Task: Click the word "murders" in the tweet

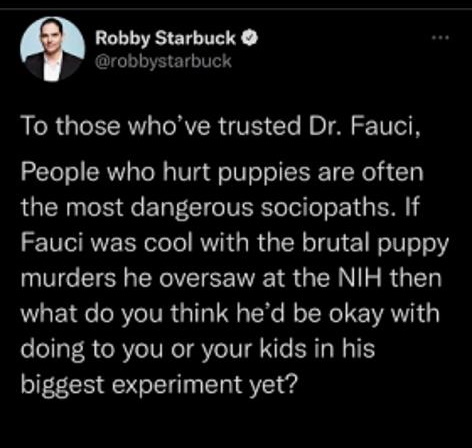Action: click(x=68, y=279)
